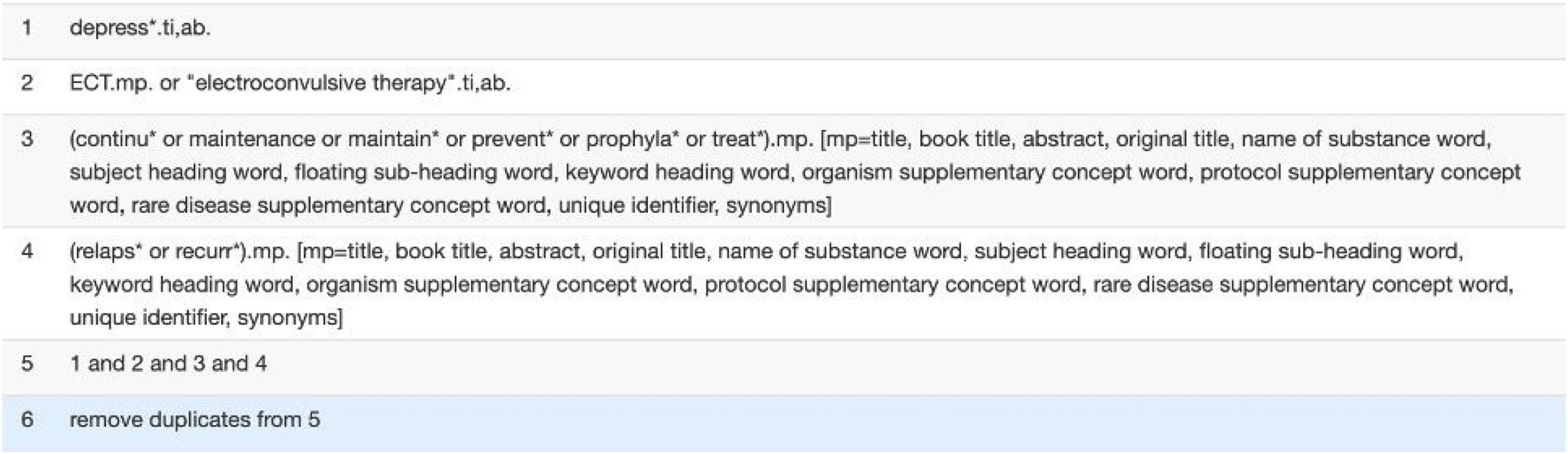
Task: Click row number 6
Action: coord(27,419)
